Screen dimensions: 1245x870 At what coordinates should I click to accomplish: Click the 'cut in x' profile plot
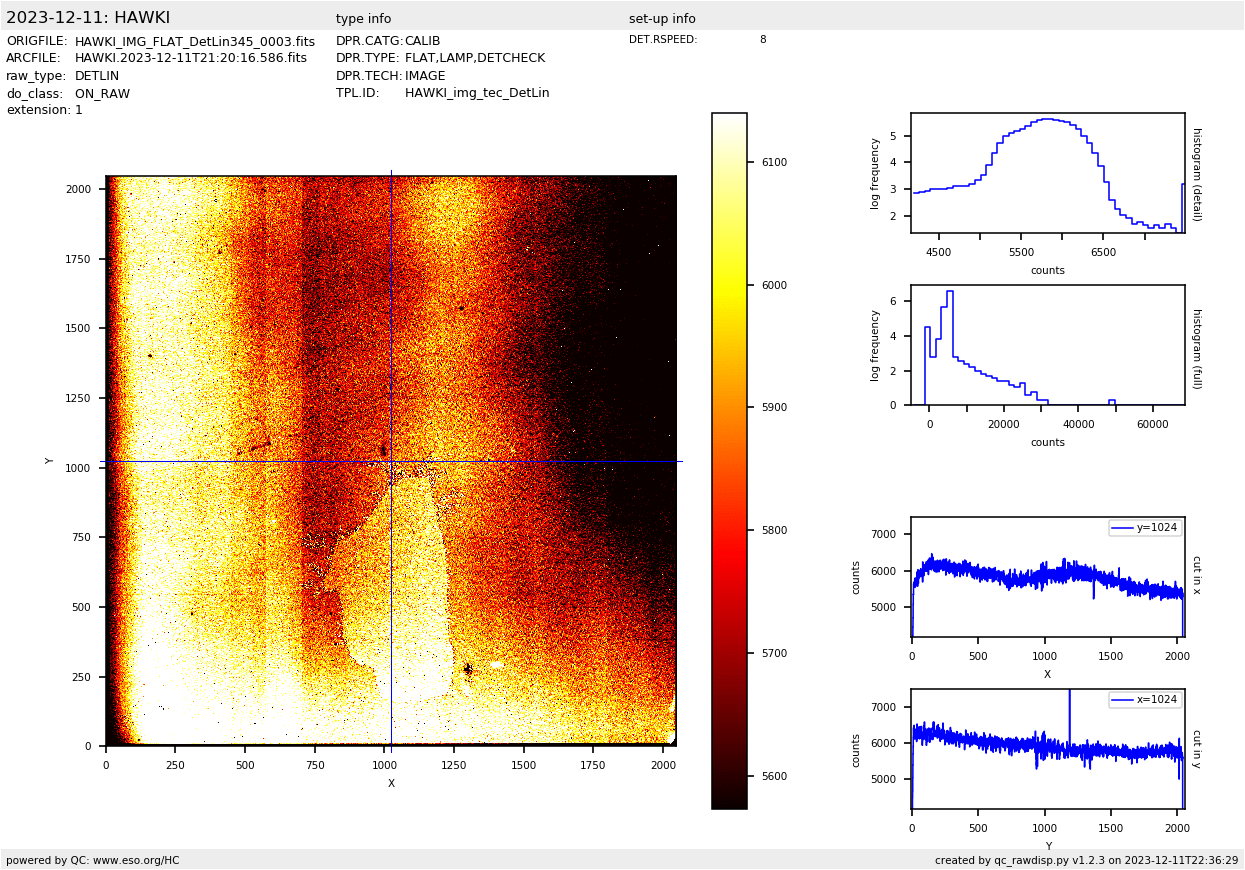click(x=1047, y=577)
